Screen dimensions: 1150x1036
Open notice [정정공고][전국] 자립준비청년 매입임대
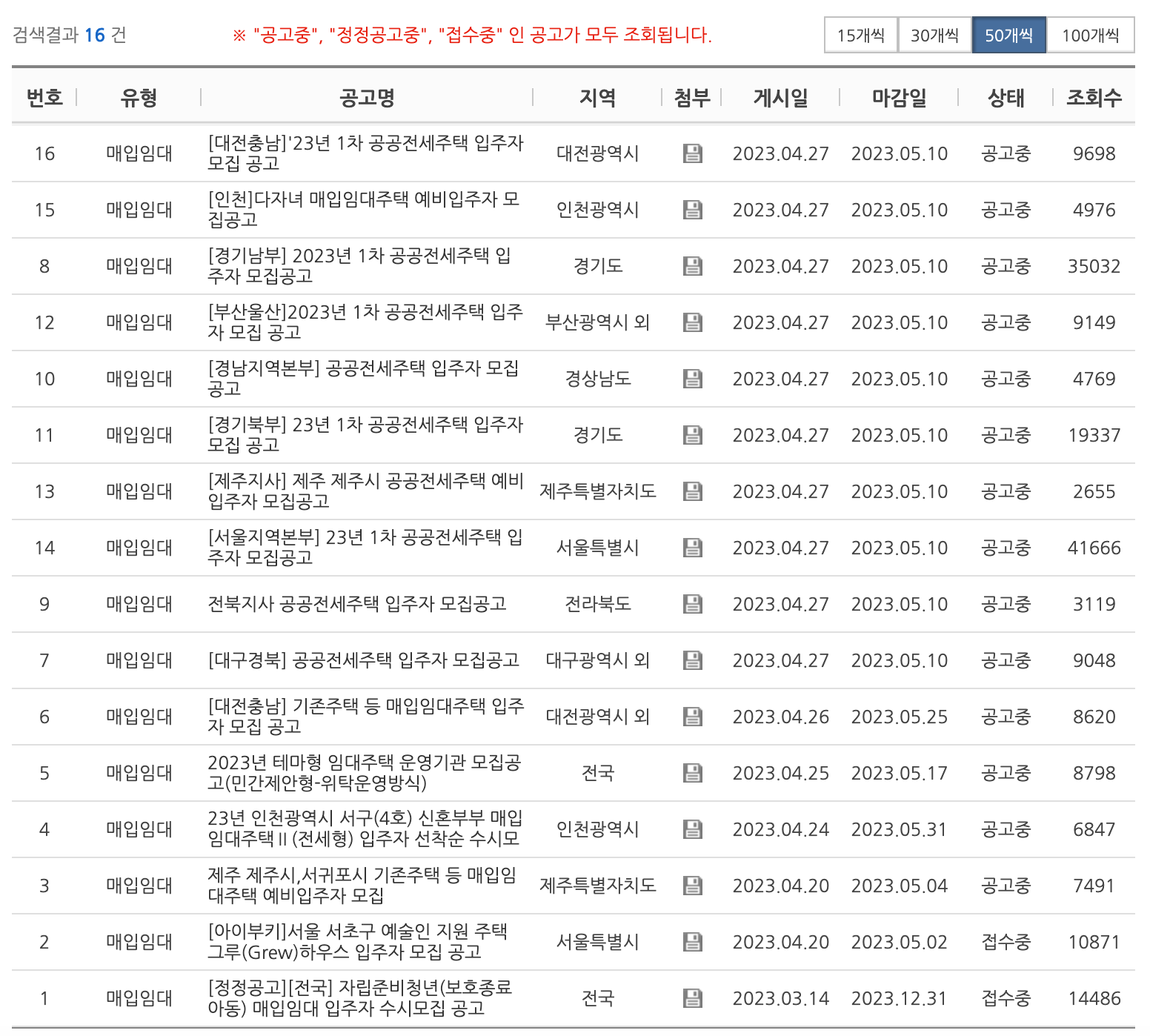click(360, 998)
